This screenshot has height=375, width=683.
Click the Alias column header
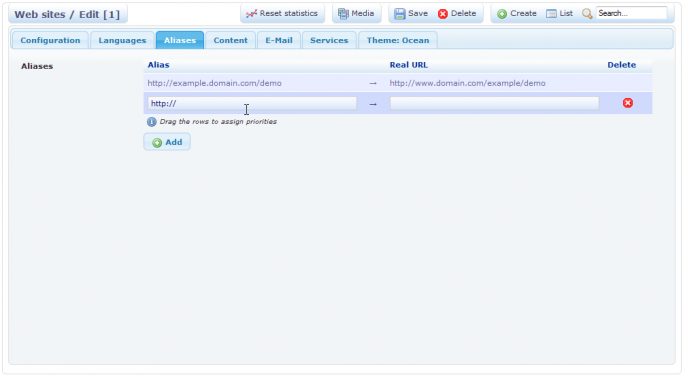pyautogui.click(x=158, y=65)
